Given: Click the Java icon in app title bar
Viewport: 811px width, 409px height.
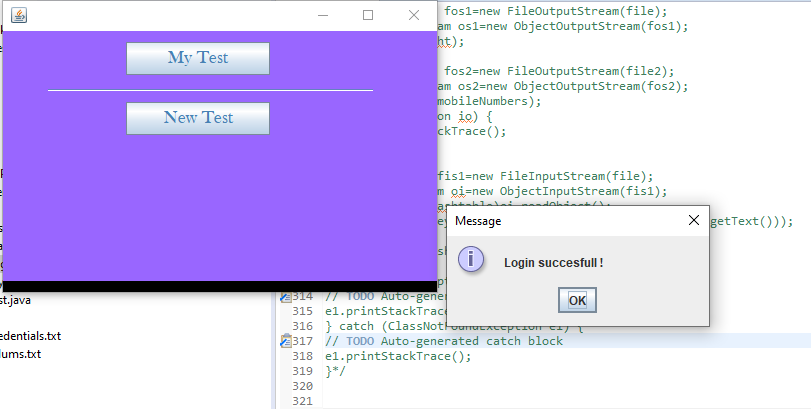Looking at the screenshot, I should [19, 16].
